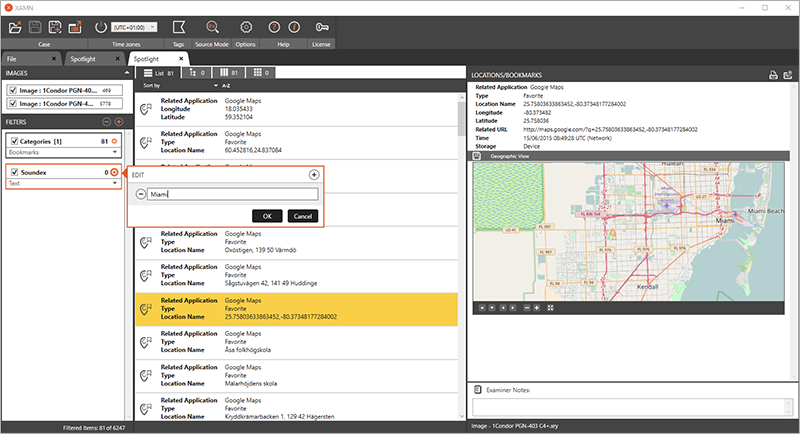Close the first gray Spotlight tab
Screen dimensions: 800x434
117,59
